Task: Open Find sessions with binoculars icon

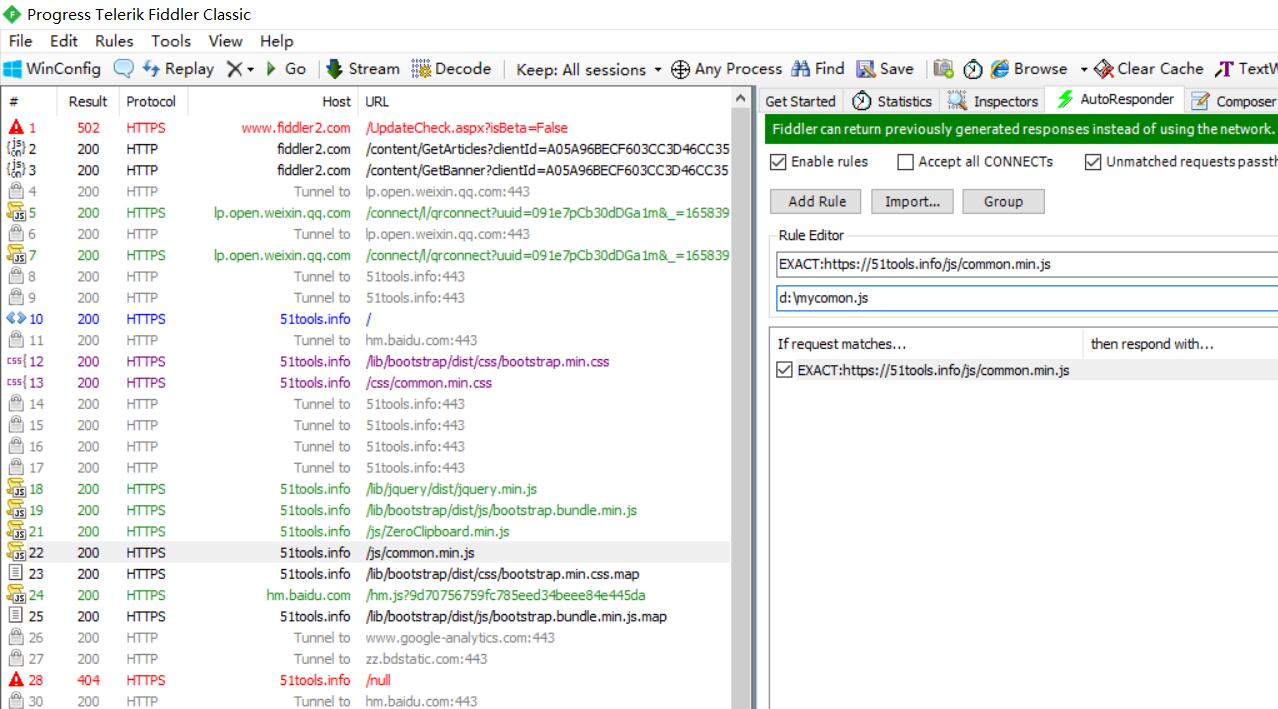Action: pyautogui.click(x=801, y=69)
